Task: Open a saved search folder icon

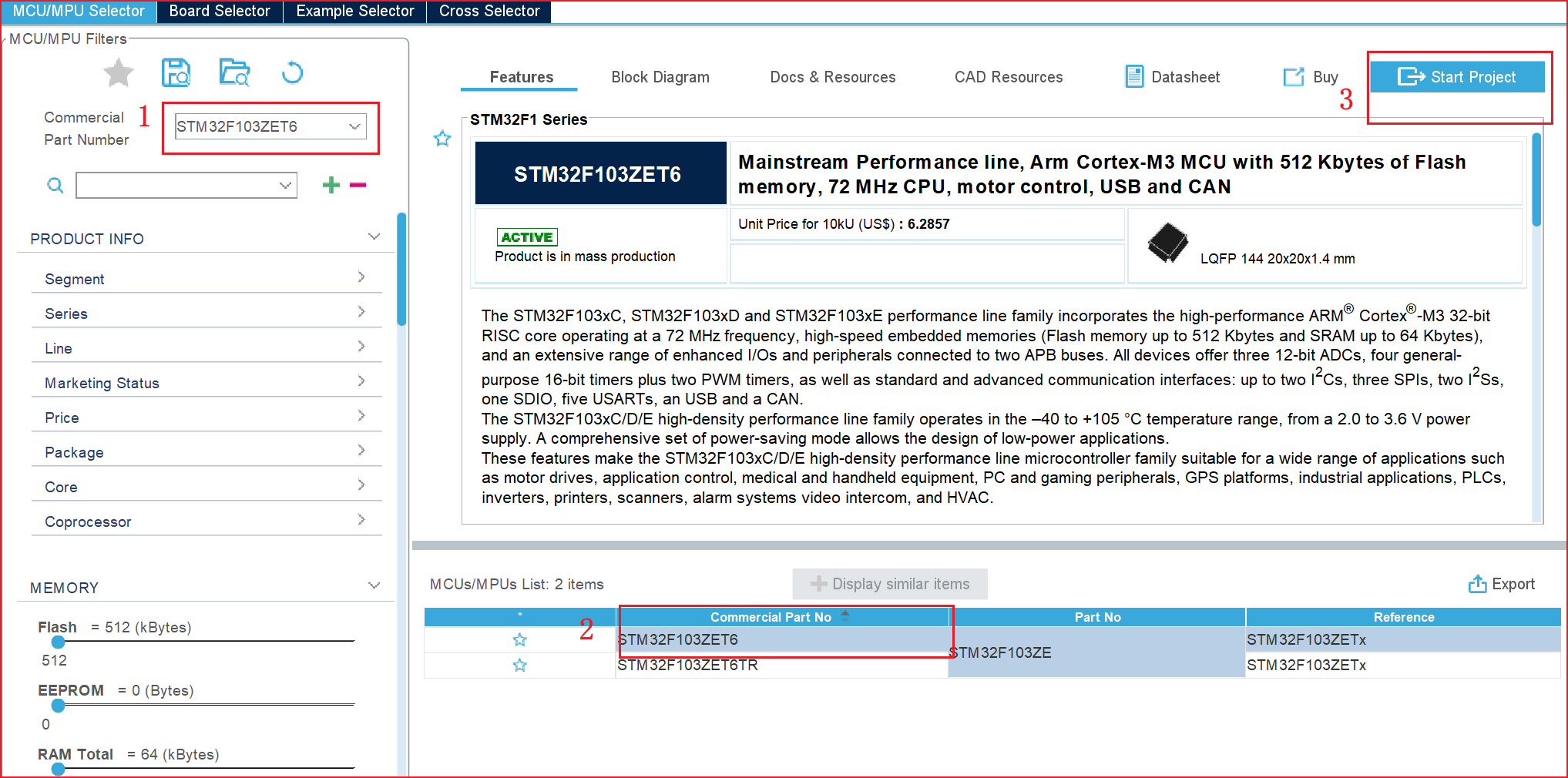Action: click(234, 72)
